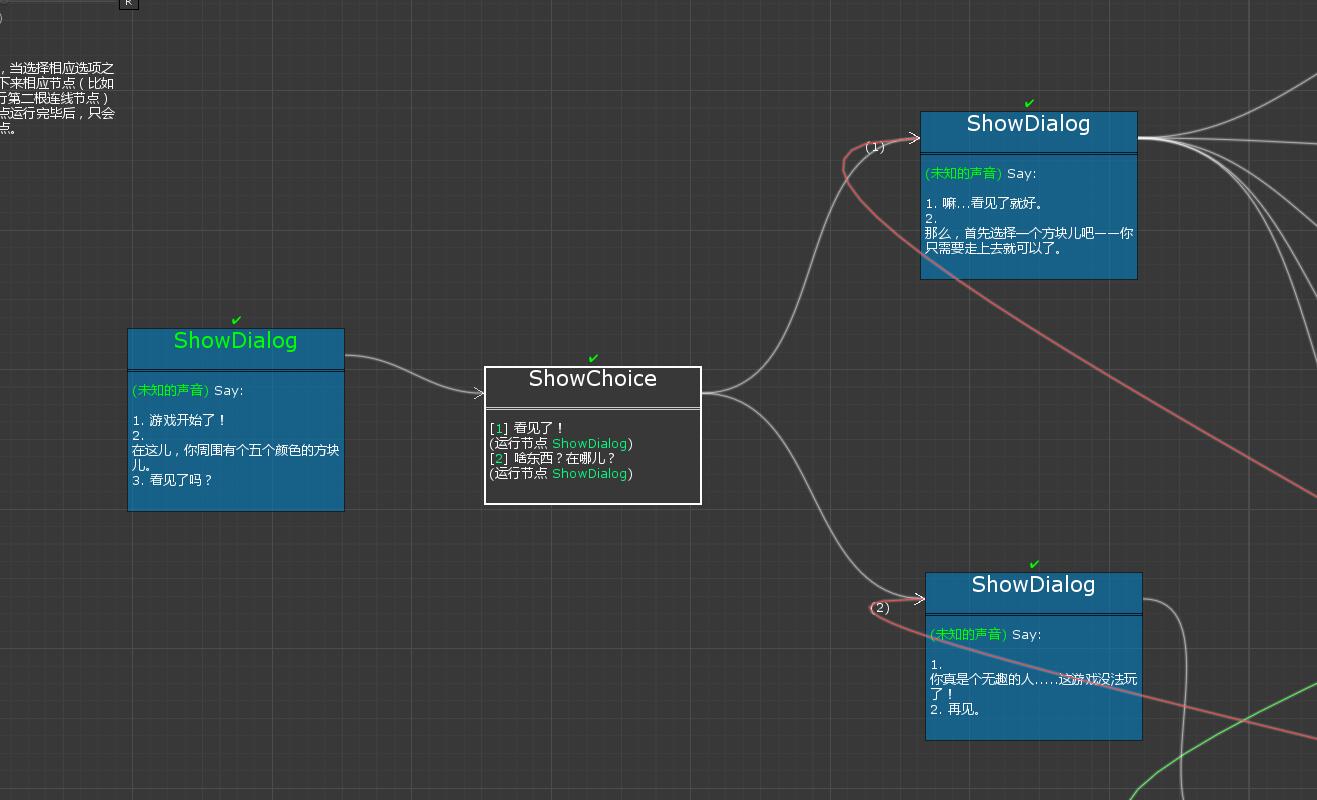This screenshot has width=1317, height=800.
Task: Click the (1) connection label
Action: pyautogui.click(x=875, y=147)
